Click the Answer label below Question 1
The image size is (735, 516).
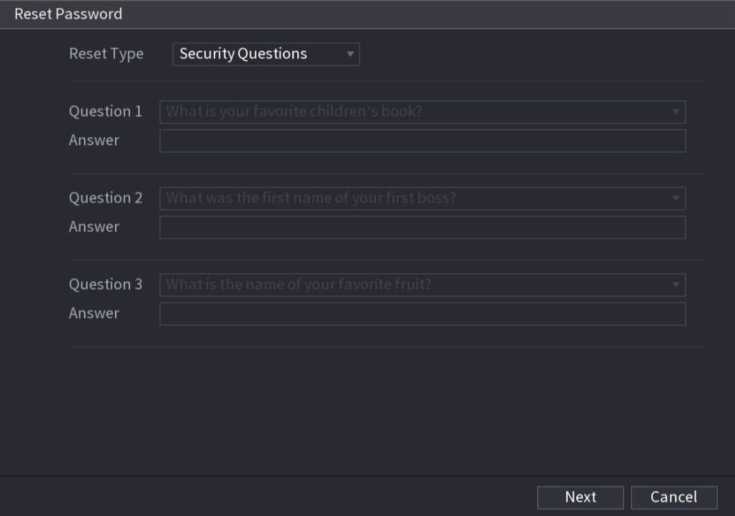pos(94,141)
